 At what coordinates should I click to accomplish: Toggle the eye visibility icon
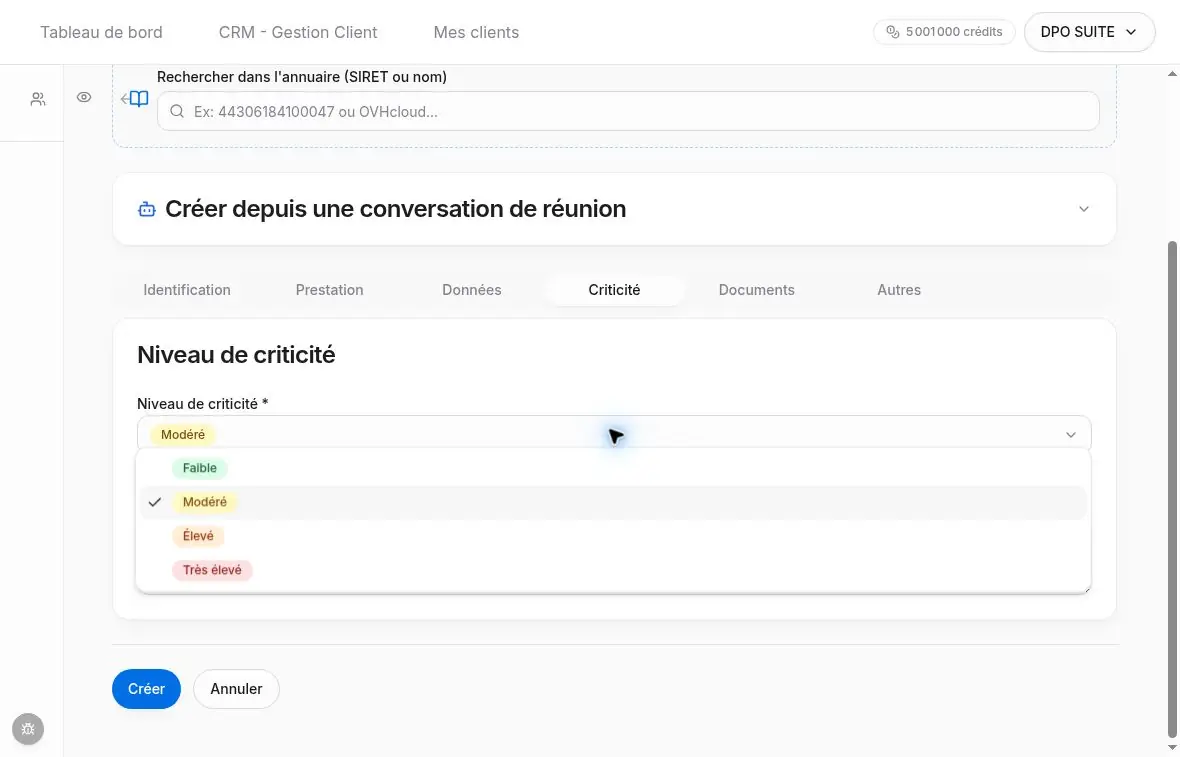coord(84,97)
